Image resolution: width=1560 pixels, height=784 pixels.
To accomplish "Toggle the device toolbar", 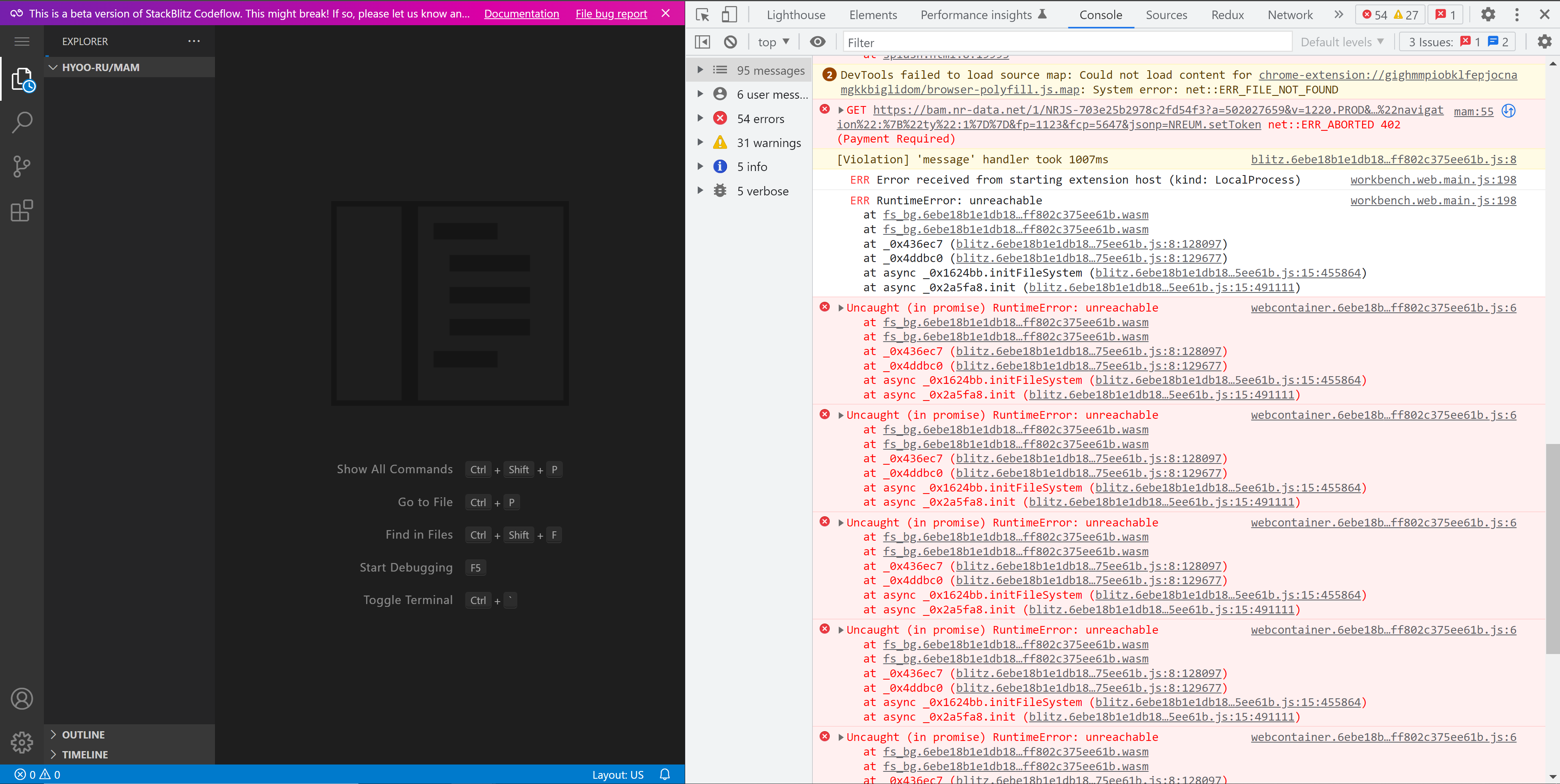I will (x=729, y=14).
